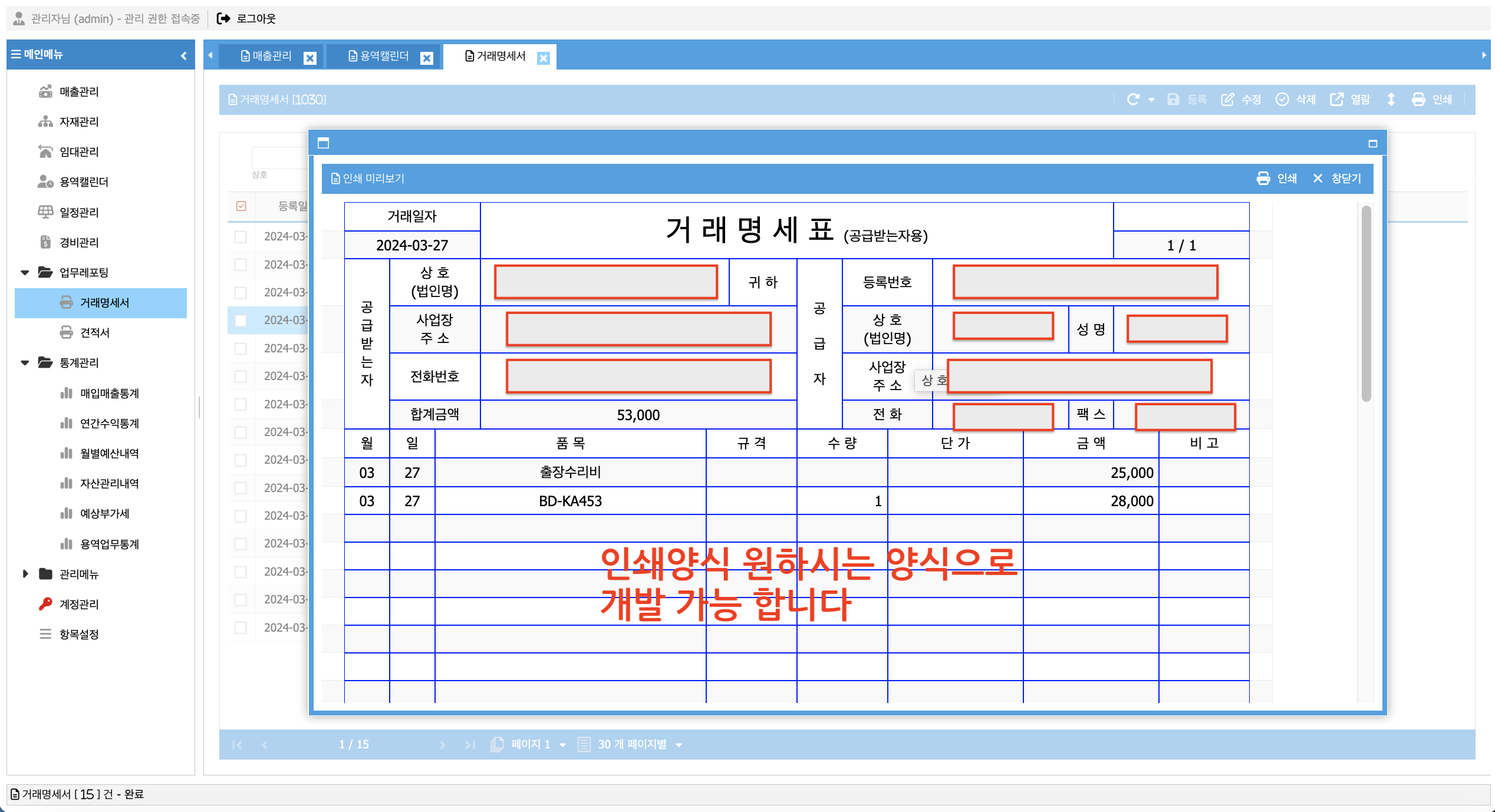1495x812 pixels.
Task: Click the 견적서 printer item
Action: click(94, 332)
